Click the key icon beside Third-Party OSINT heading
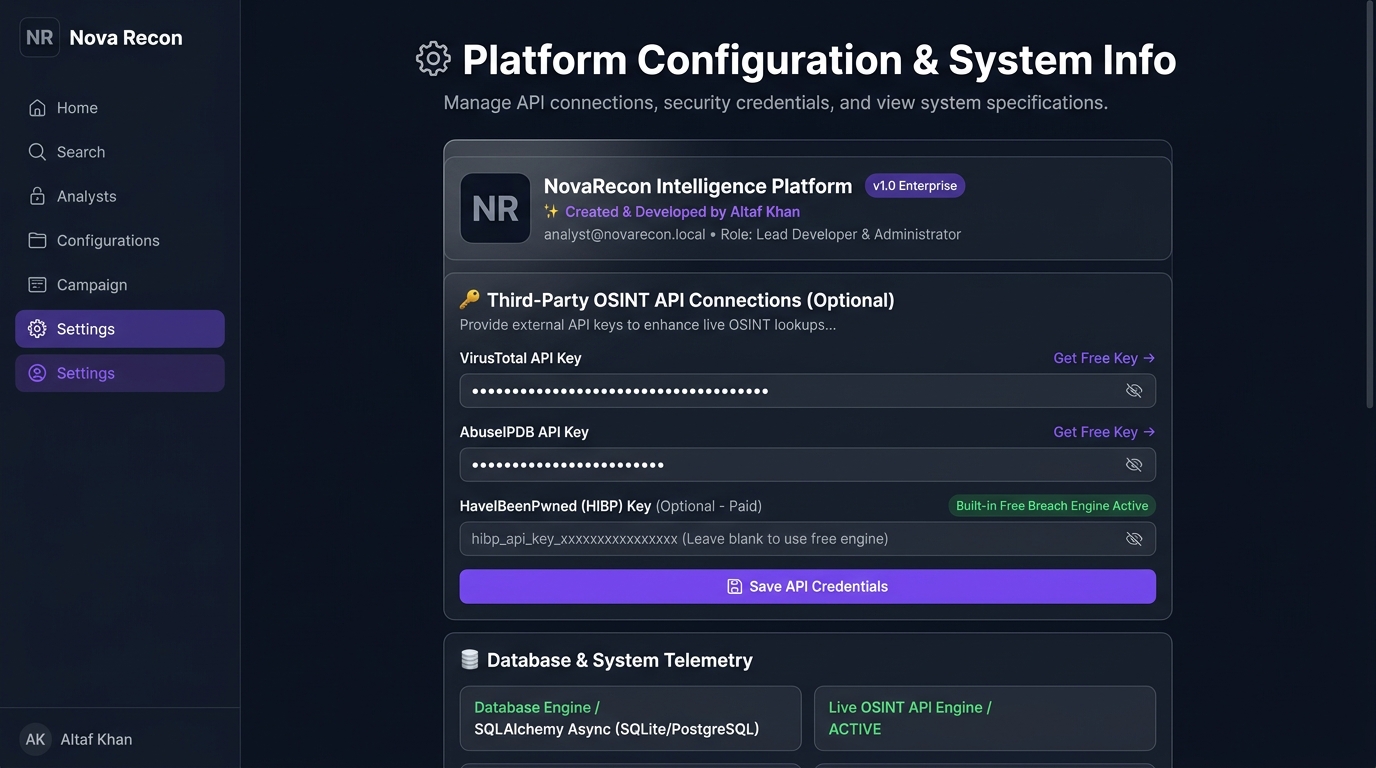Viewport: 1376px width, 768px height. (469, 300)
